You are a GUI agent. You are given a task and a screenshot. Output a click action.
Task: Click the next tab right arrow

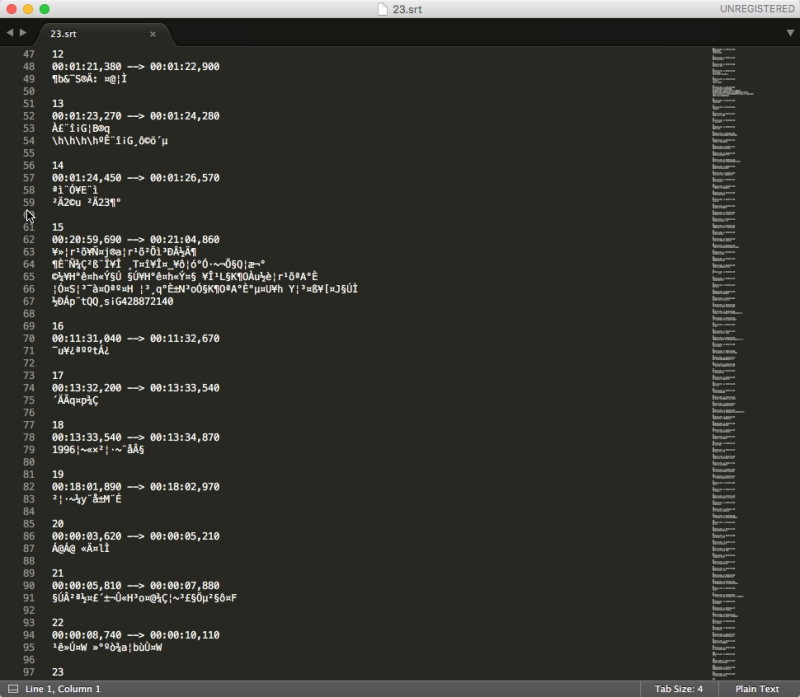23,33
